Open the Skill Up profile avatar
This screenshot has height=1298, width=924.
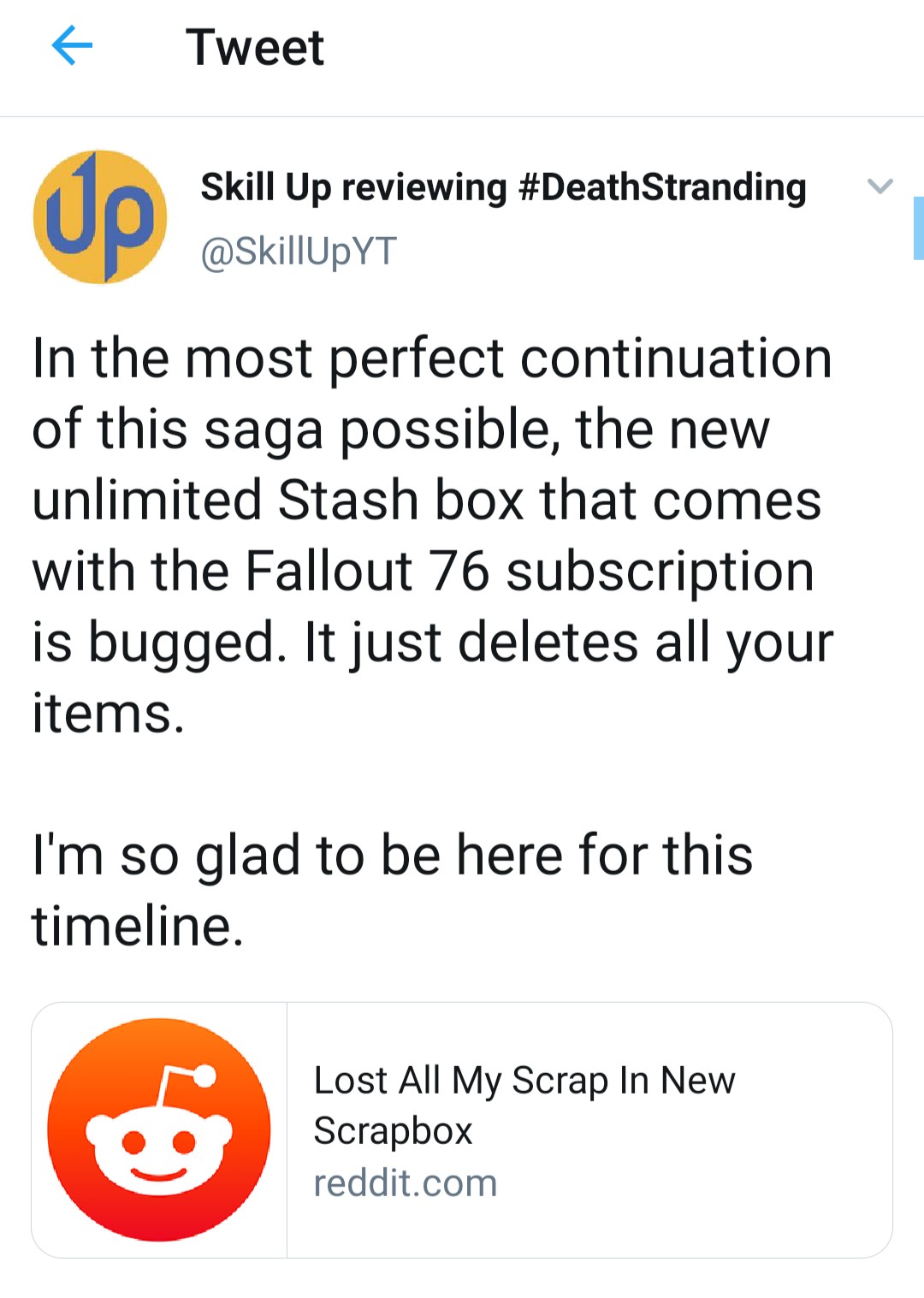click(x=100, y=216)
